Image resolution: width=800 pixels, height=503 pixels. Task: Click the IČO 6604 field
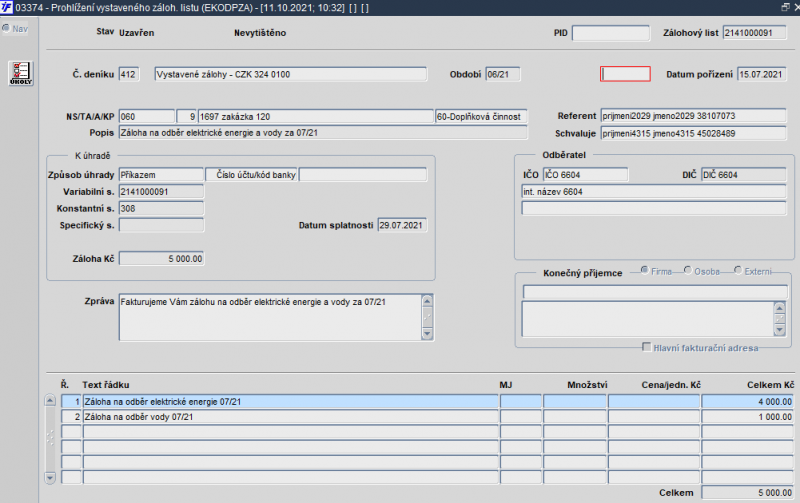pyautogui.click(x=585, y=175)
